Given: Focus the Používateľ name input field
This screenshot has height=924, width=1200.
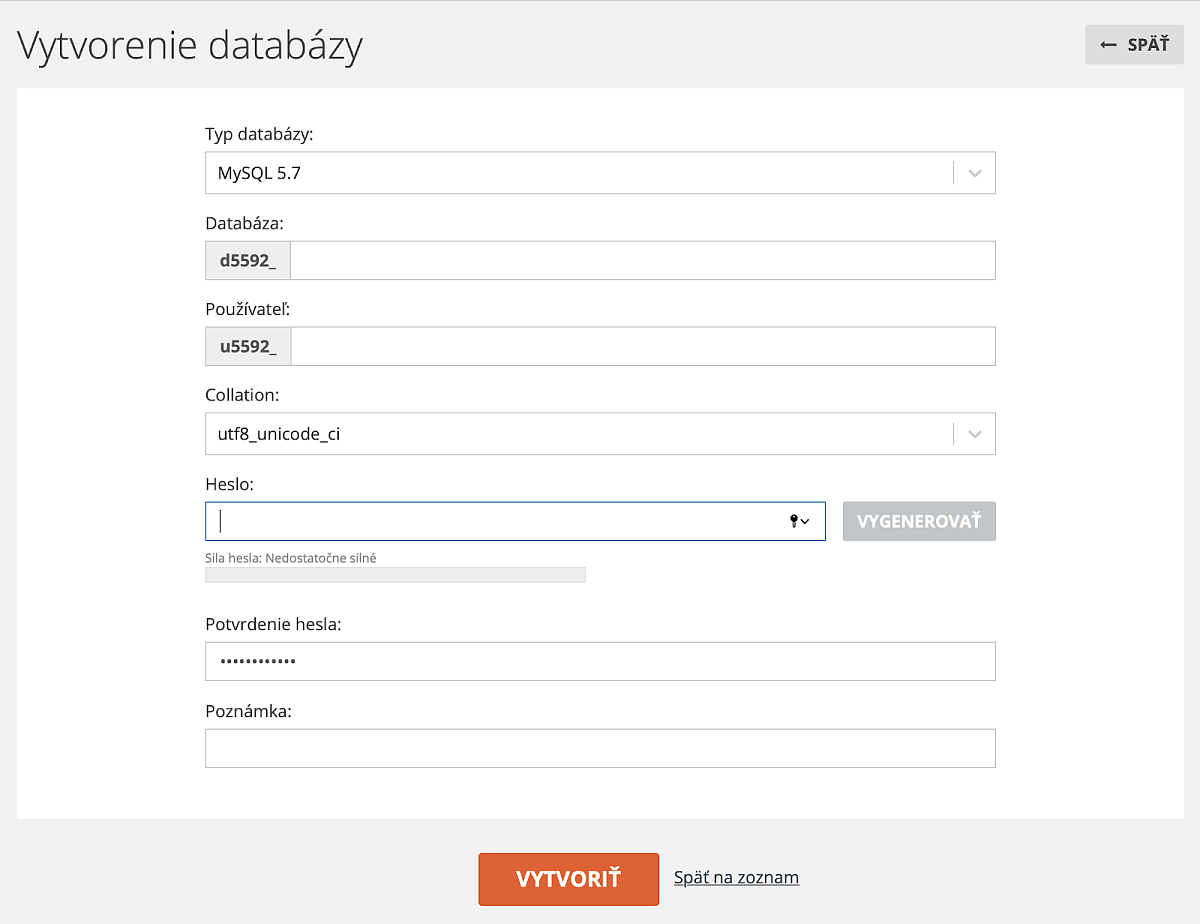Looking at the screenshot, I should (x=643, y=346).
